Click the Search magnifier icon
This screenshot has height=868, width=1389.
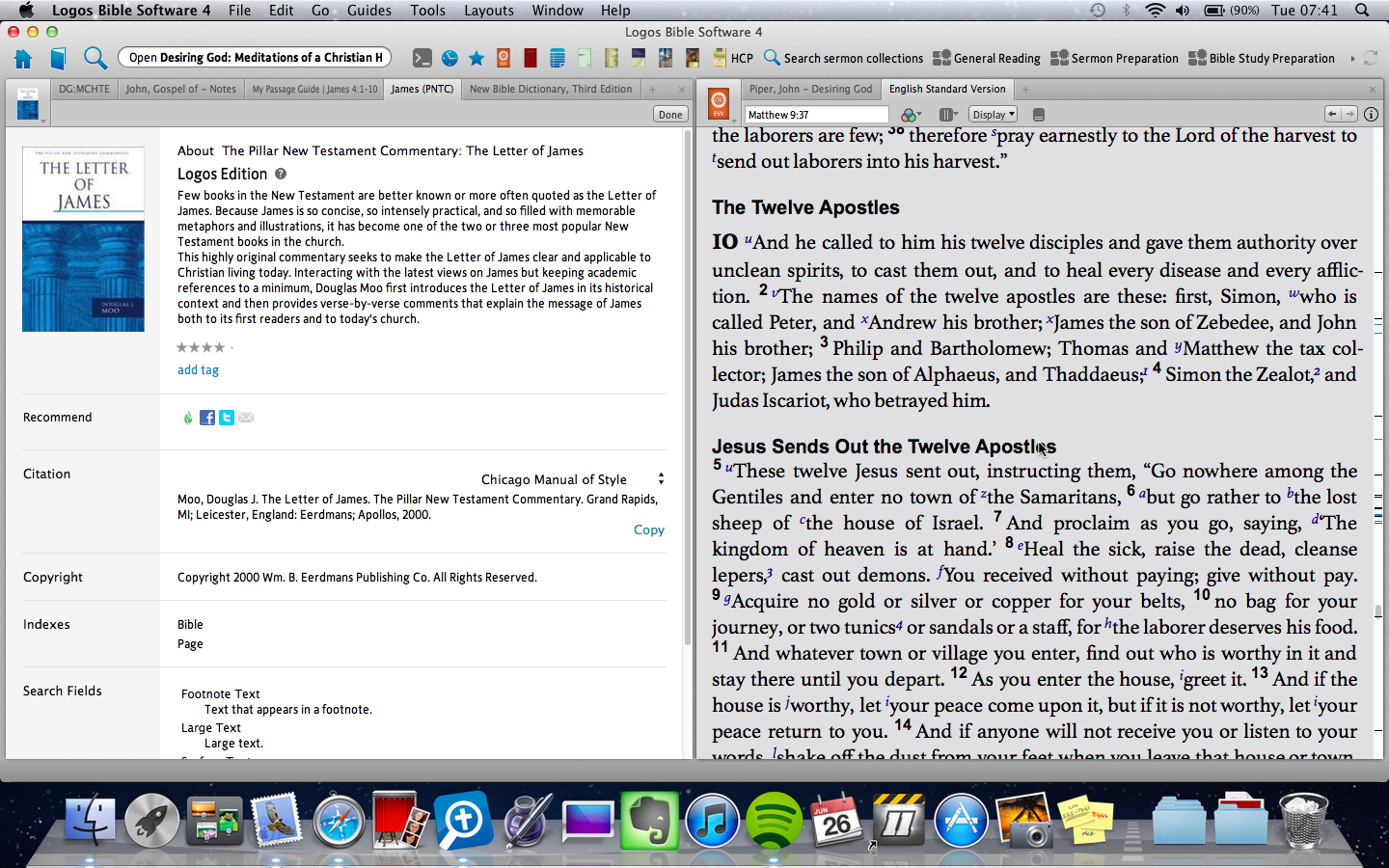(95, 58)
